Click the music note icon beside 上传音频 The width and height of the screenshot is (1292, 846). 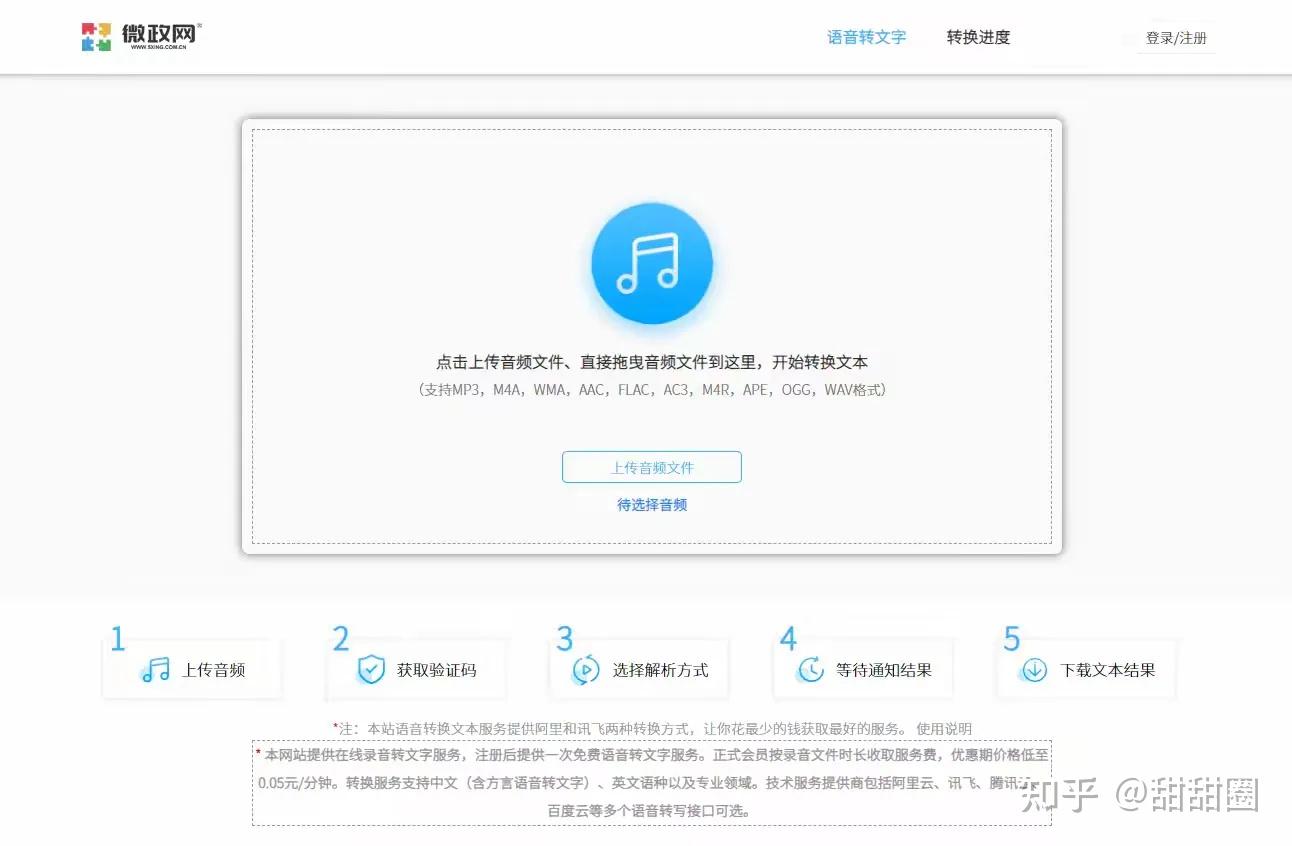coord(156,670)
